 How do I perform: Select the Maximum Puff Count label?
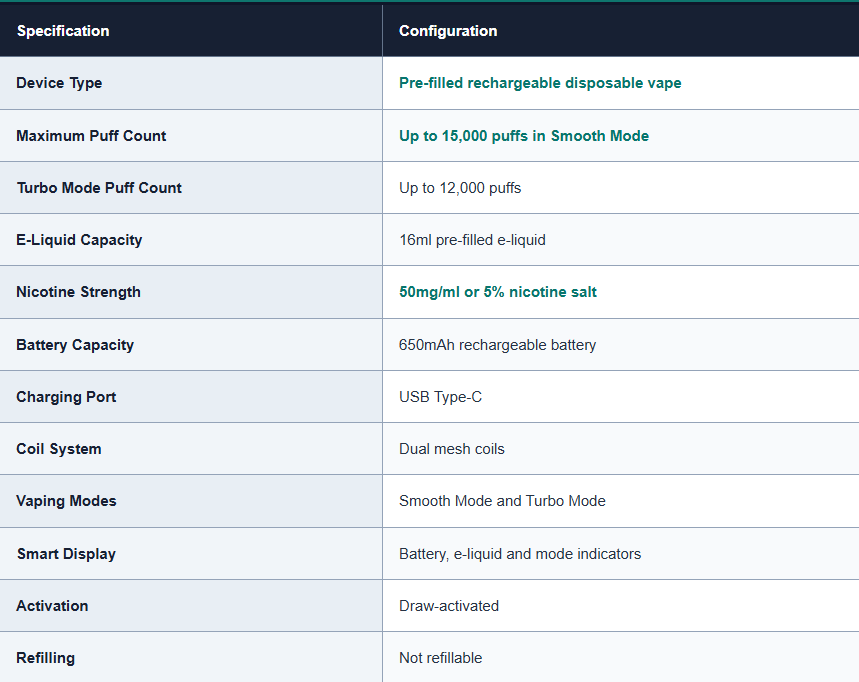[x=91, y=136]
